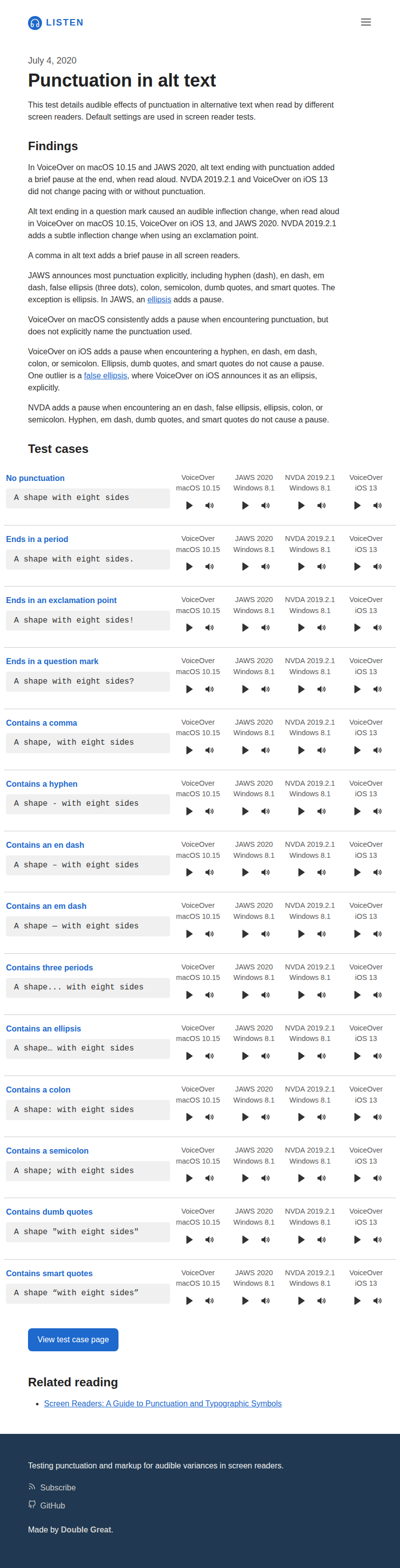Follow the 'false ellipsis' link in Findings
Viewport: 400px width, 1568px height.
[x=105, y=375]
